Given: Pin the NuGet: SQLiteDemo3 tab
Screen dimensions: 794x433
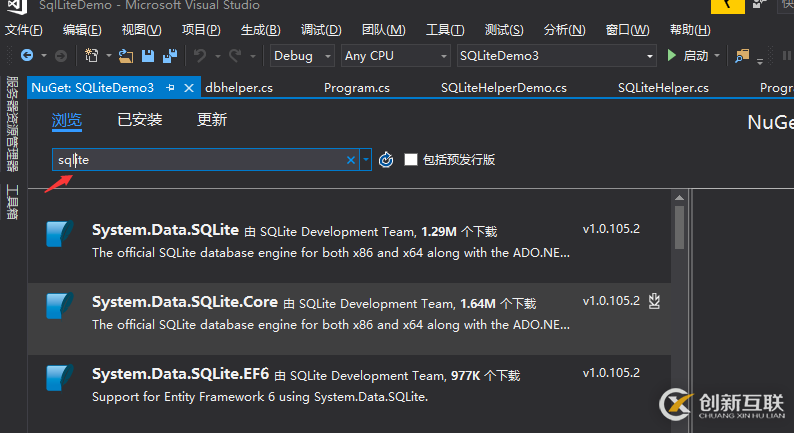Looking at the screenshot, I should [x=170, y=88].
